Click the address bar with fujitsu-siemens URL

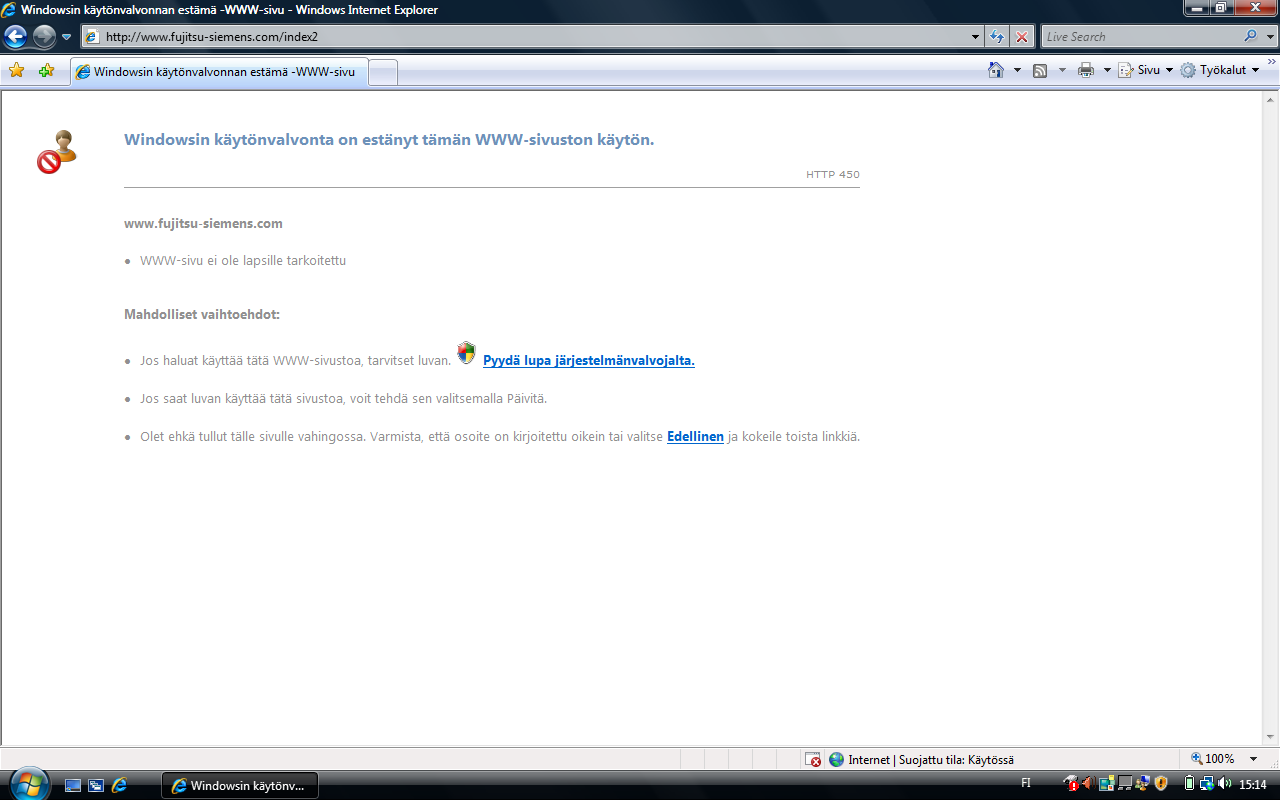(525, 37)
